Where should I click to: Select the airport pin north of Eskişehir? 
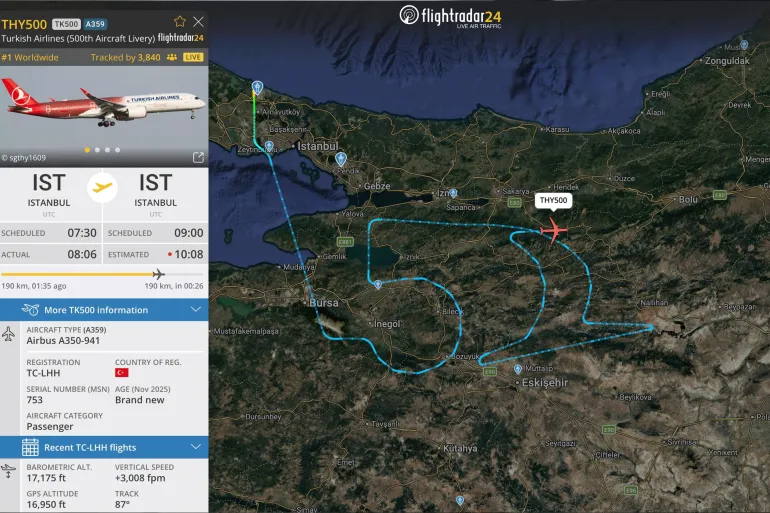point(517,368)
